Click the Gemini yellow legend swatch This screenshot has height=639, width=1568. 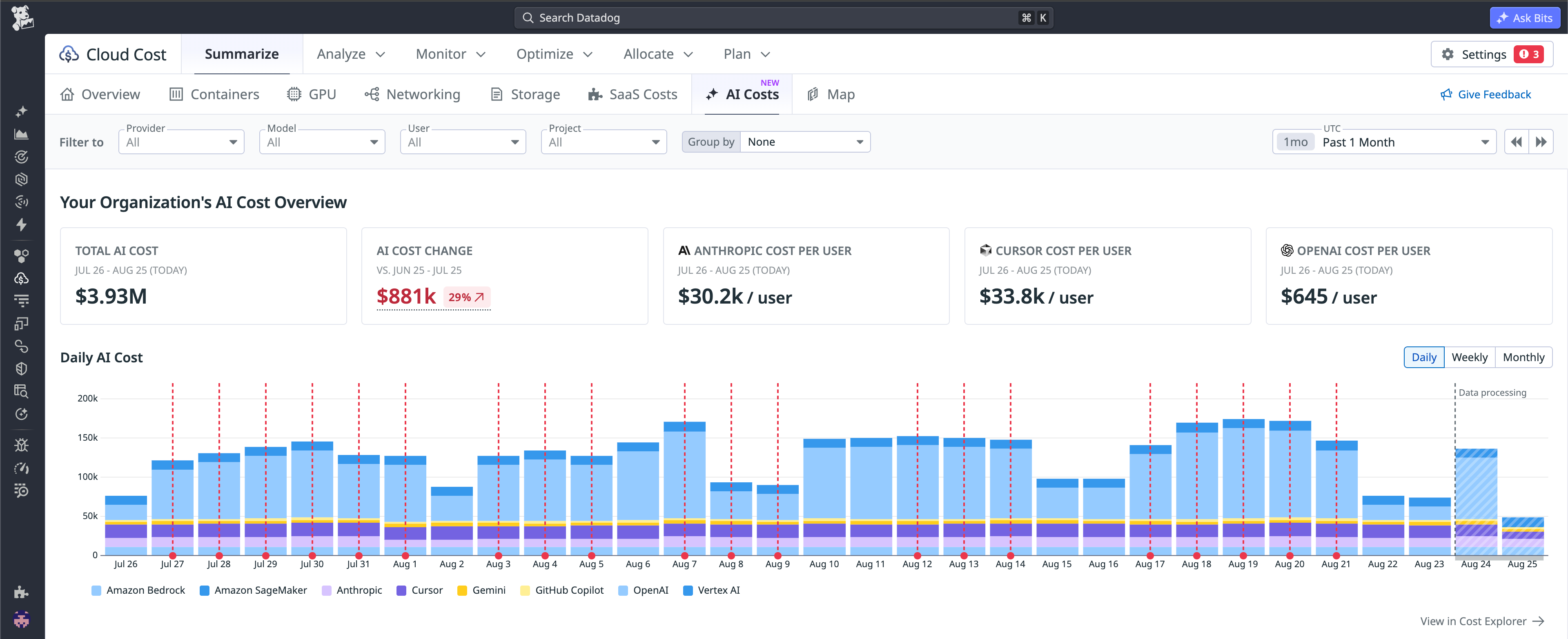[462, 590]
